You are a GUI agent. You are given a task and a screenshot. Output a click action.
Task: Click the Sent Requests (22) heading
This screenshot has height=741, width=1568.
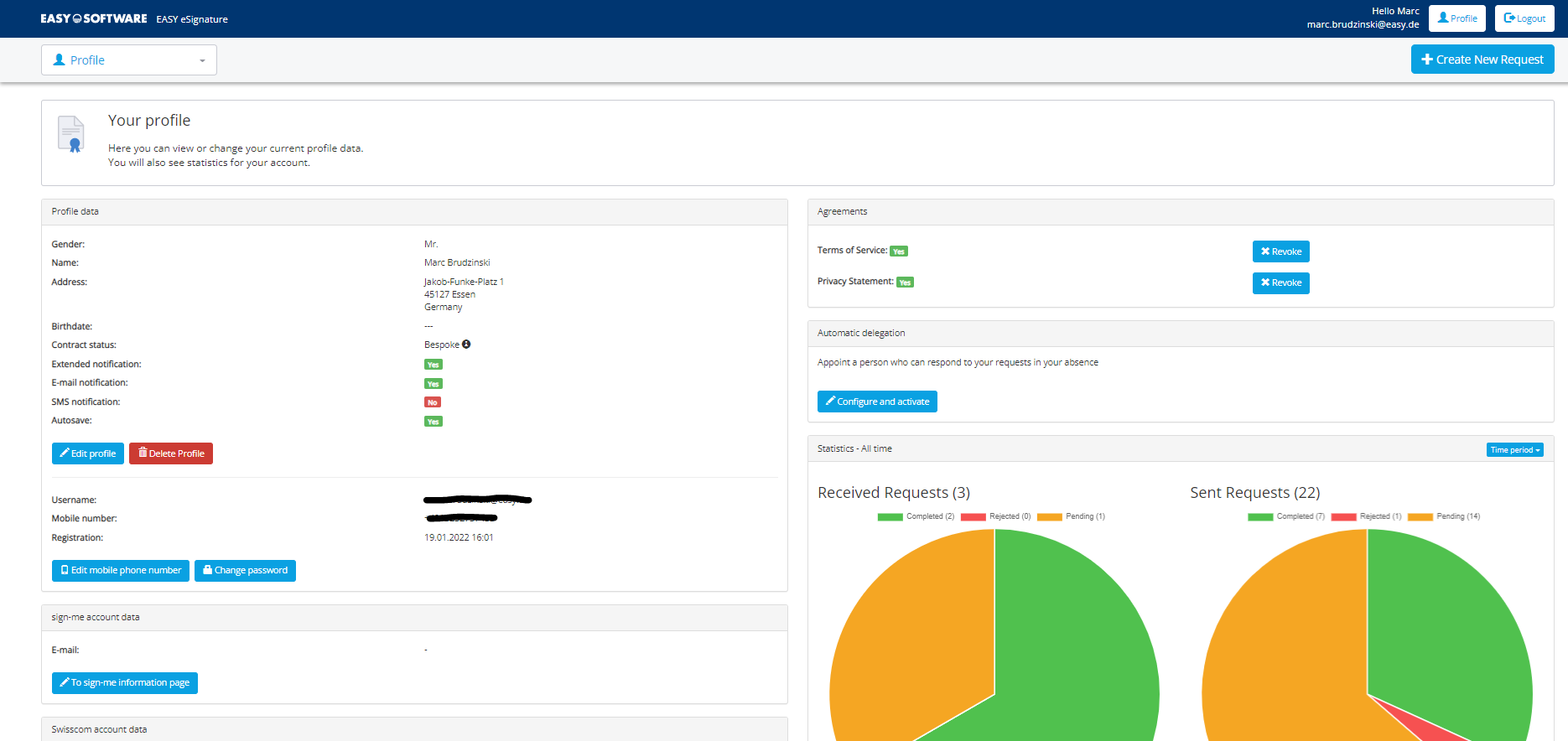coord(1255,493)
